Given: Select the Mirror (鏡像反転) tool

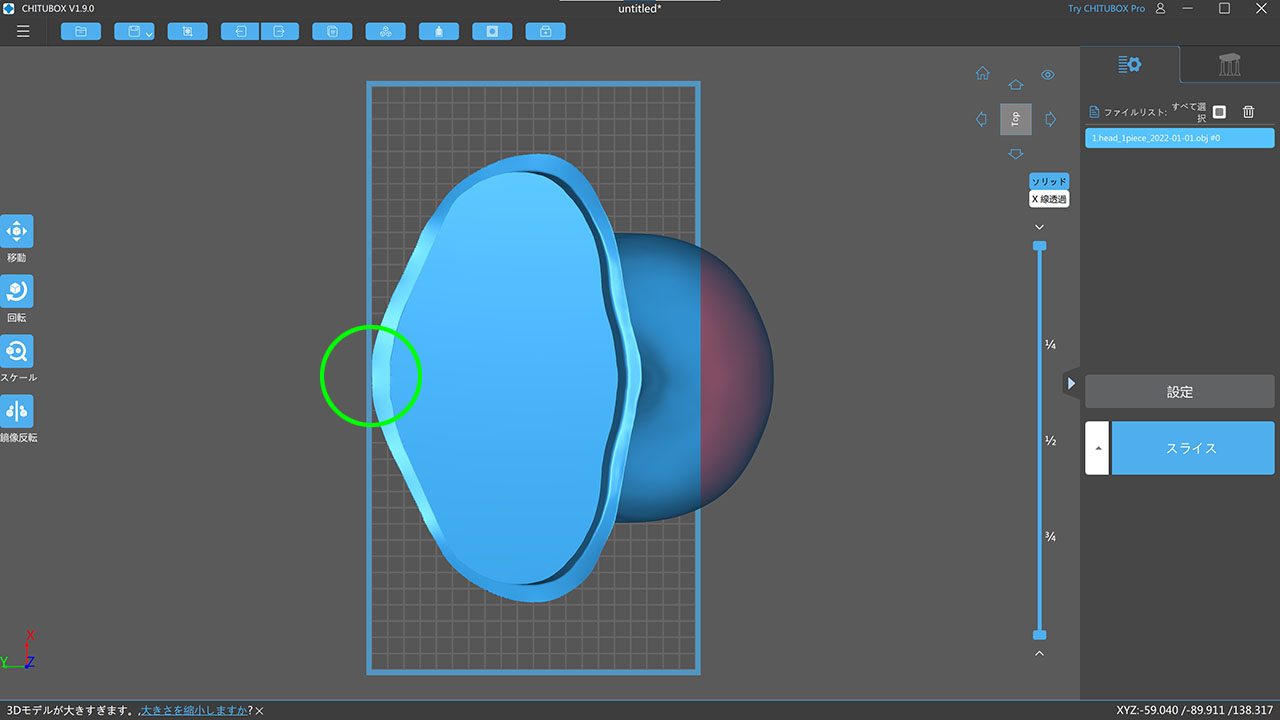Looking at the screenshot, I should [x=17, y=411].
